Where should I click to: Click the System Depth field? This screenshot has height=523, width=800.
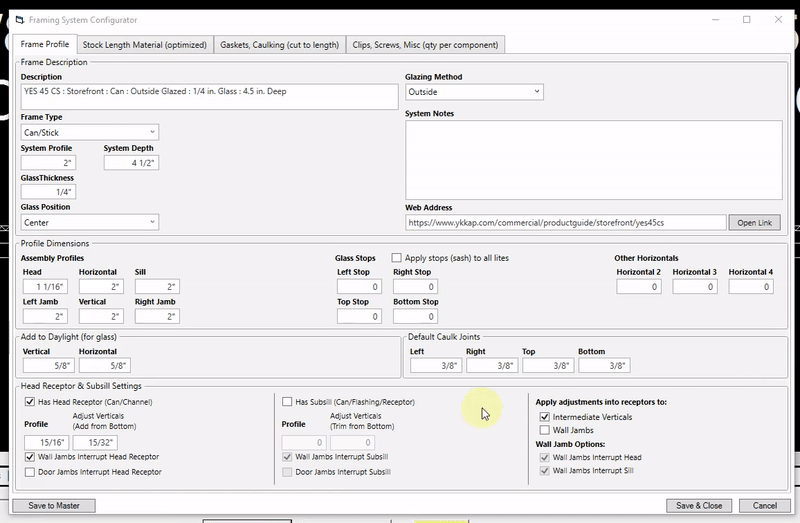tap(131, 163)
